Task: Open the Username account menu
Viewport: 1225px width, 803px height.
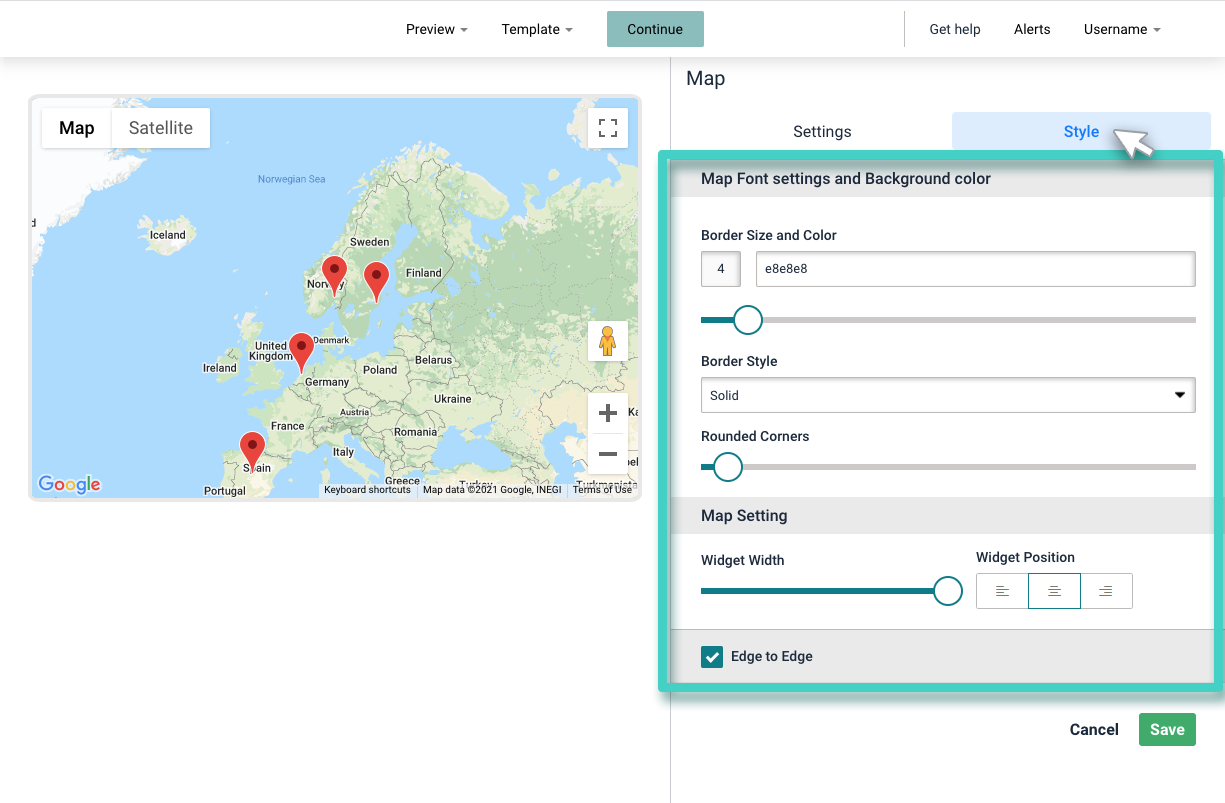Action: tap(1122, 29)
